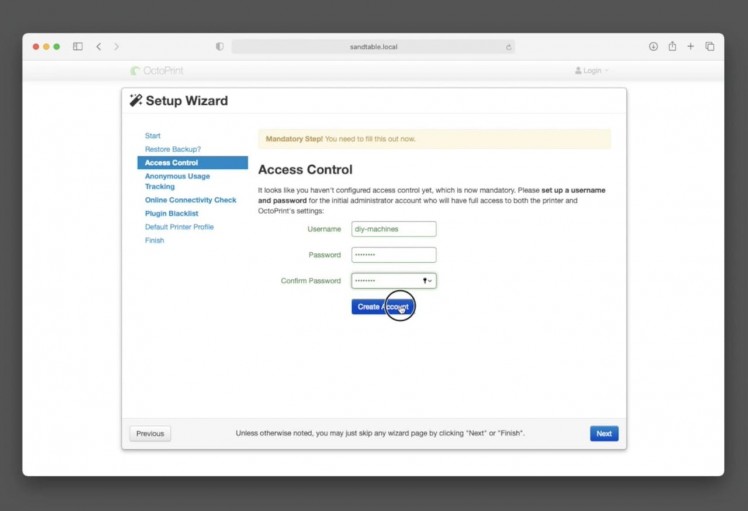Open the Plugin Blacklist step

(x=171, y=213)
